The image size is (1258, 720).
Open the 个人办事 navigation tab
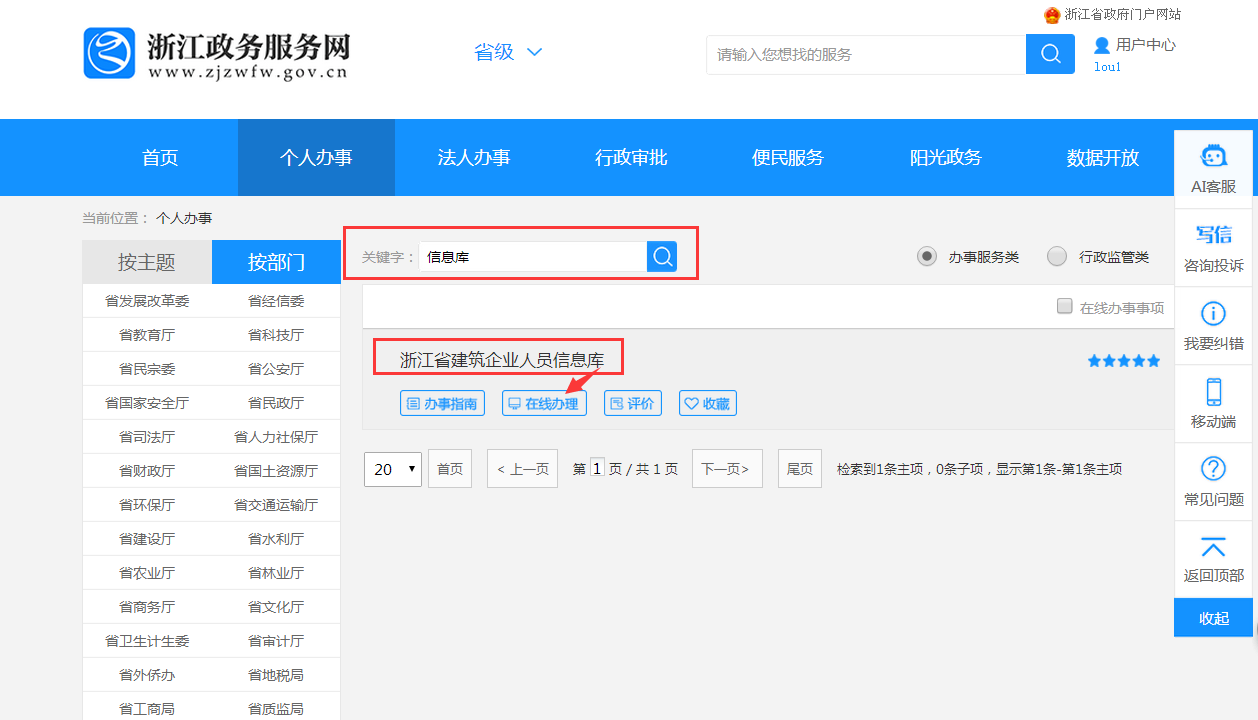[316, 158]
